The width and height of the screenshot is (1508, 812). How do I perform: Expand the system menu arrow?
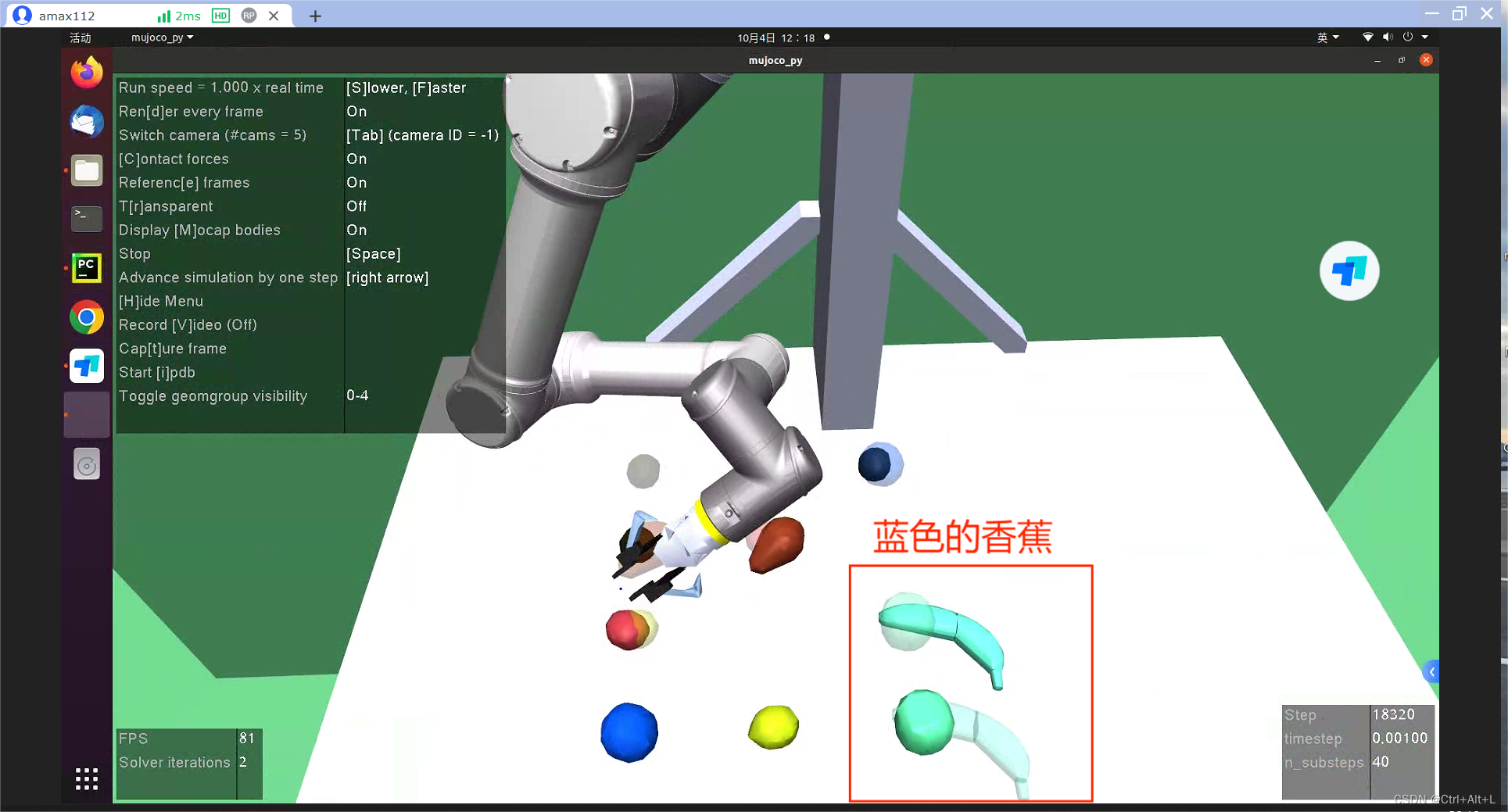tap(1425, 38)
